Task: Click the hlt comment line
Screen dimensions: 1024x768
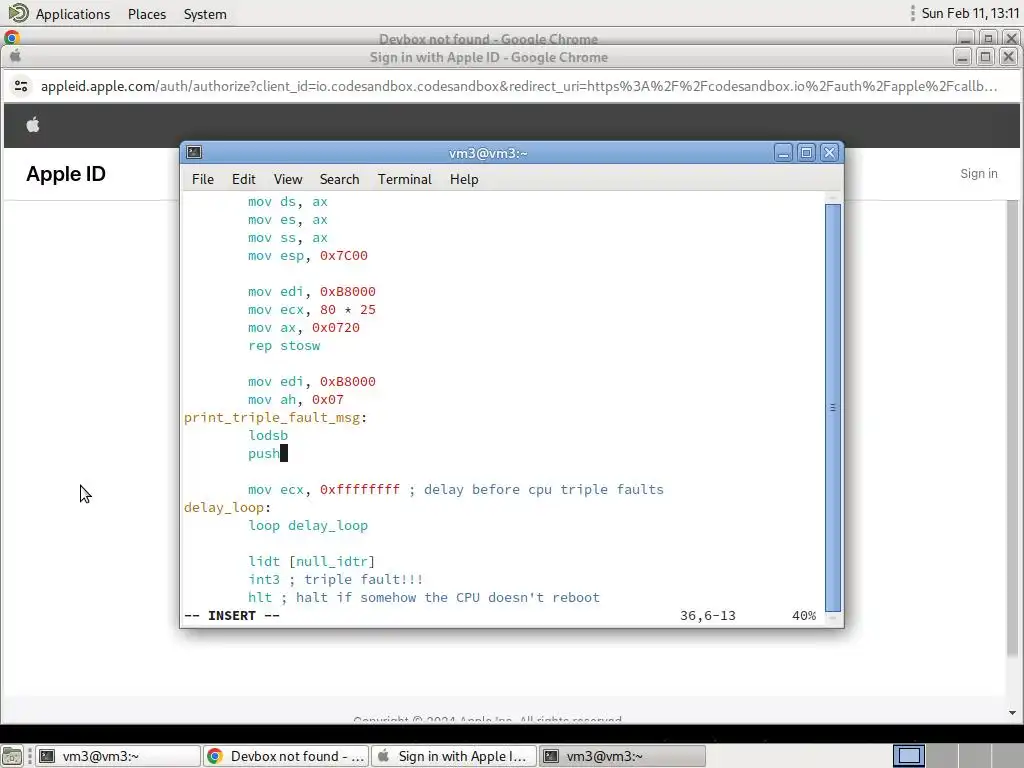Action: (x=424, y=598)
